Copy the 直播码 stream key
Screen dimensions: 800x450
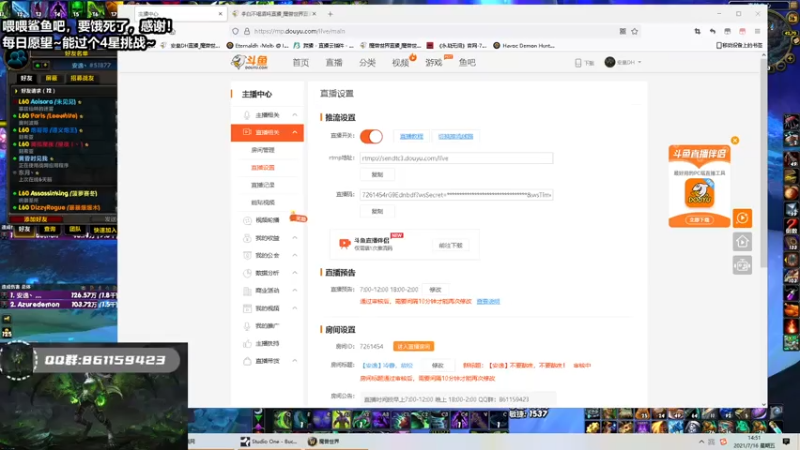click(x=377, y=211)
